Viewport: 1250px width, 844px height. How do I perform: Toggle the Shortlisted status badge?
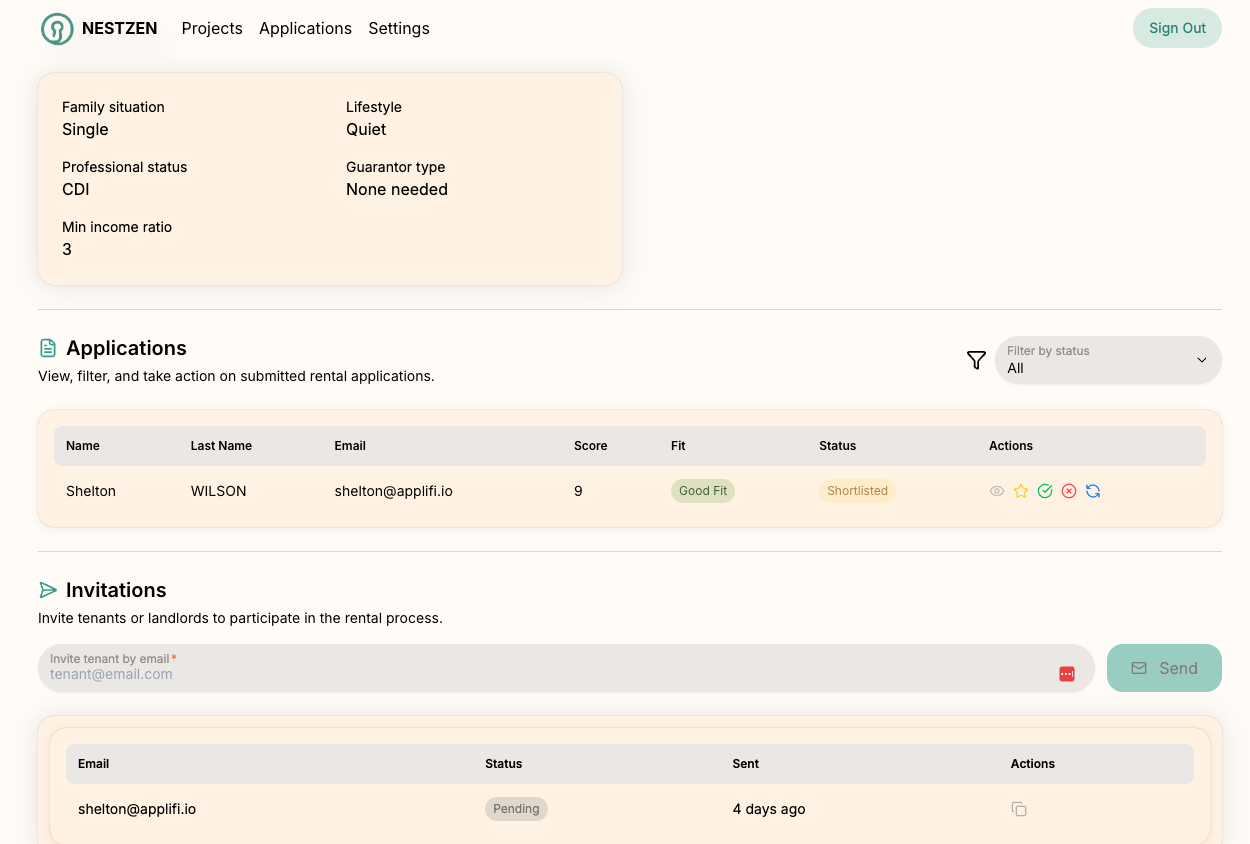tap(857, 491)
